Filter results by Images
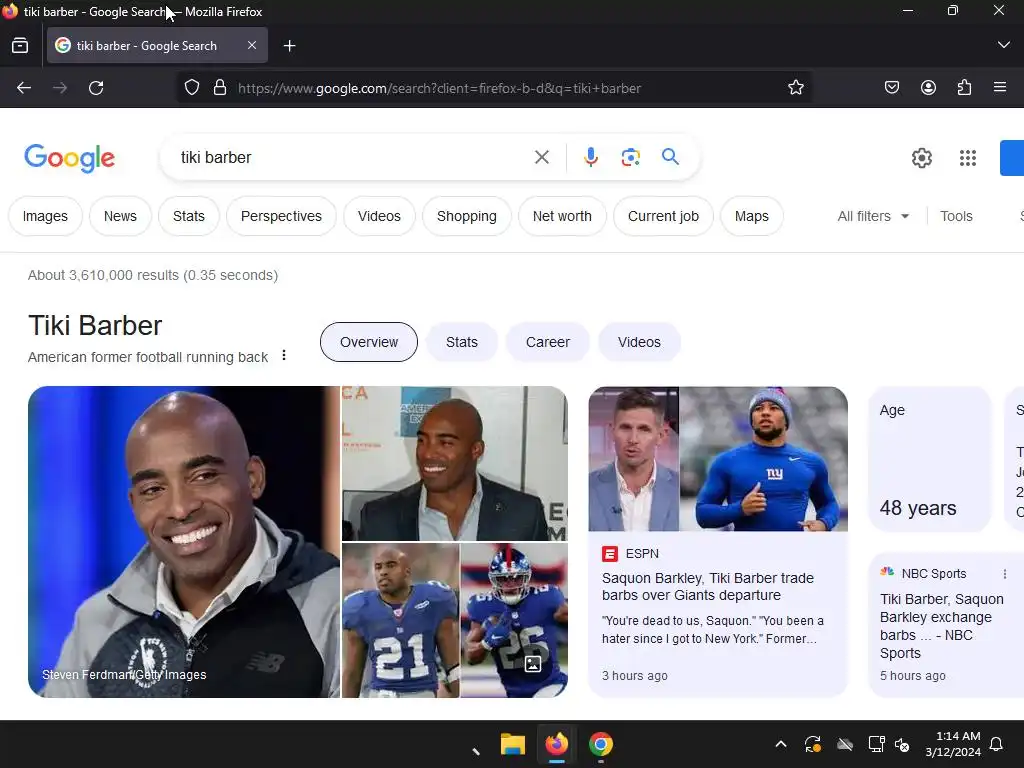 [45, 216]
